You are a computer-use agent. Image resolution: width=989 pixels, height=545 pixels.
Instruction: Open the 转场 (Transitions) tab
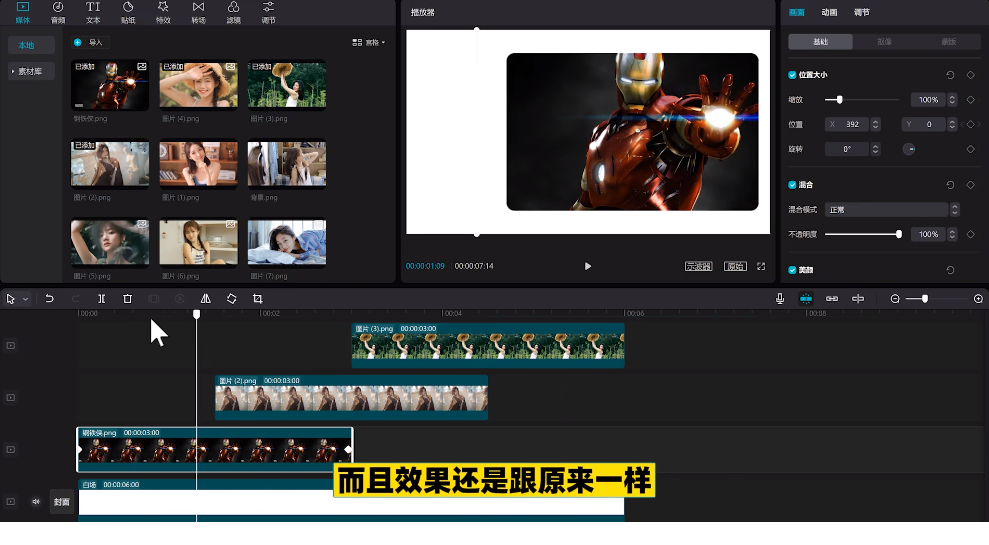point(198,13)
